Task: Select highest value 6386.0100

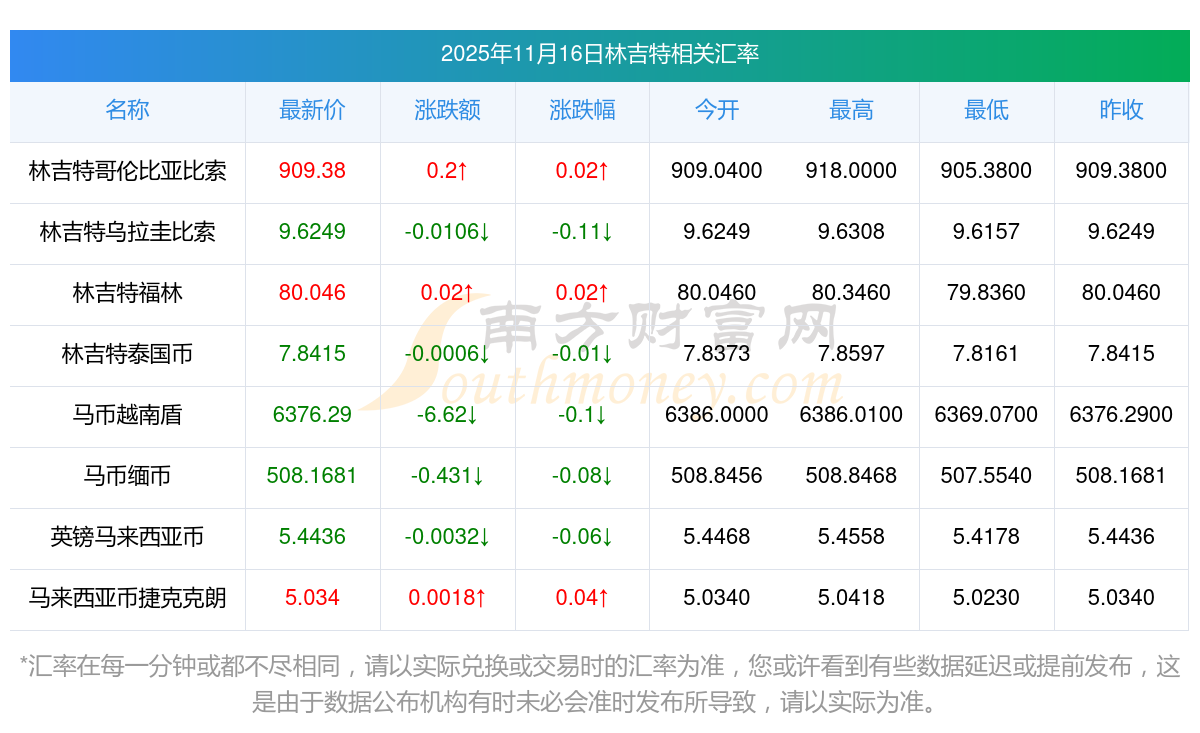Action: [x=851, y=415]
